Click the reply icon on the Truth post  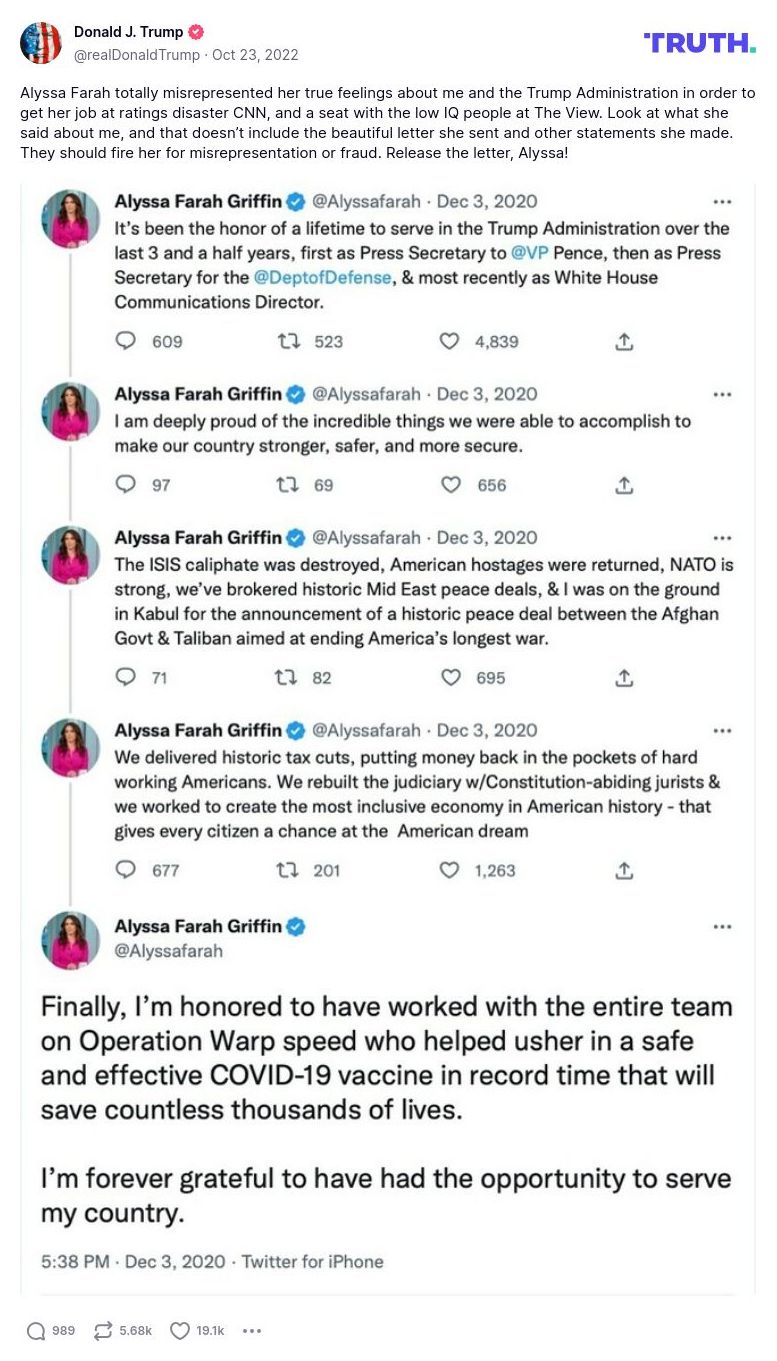pyautogui.click(x=36, y=1330)
